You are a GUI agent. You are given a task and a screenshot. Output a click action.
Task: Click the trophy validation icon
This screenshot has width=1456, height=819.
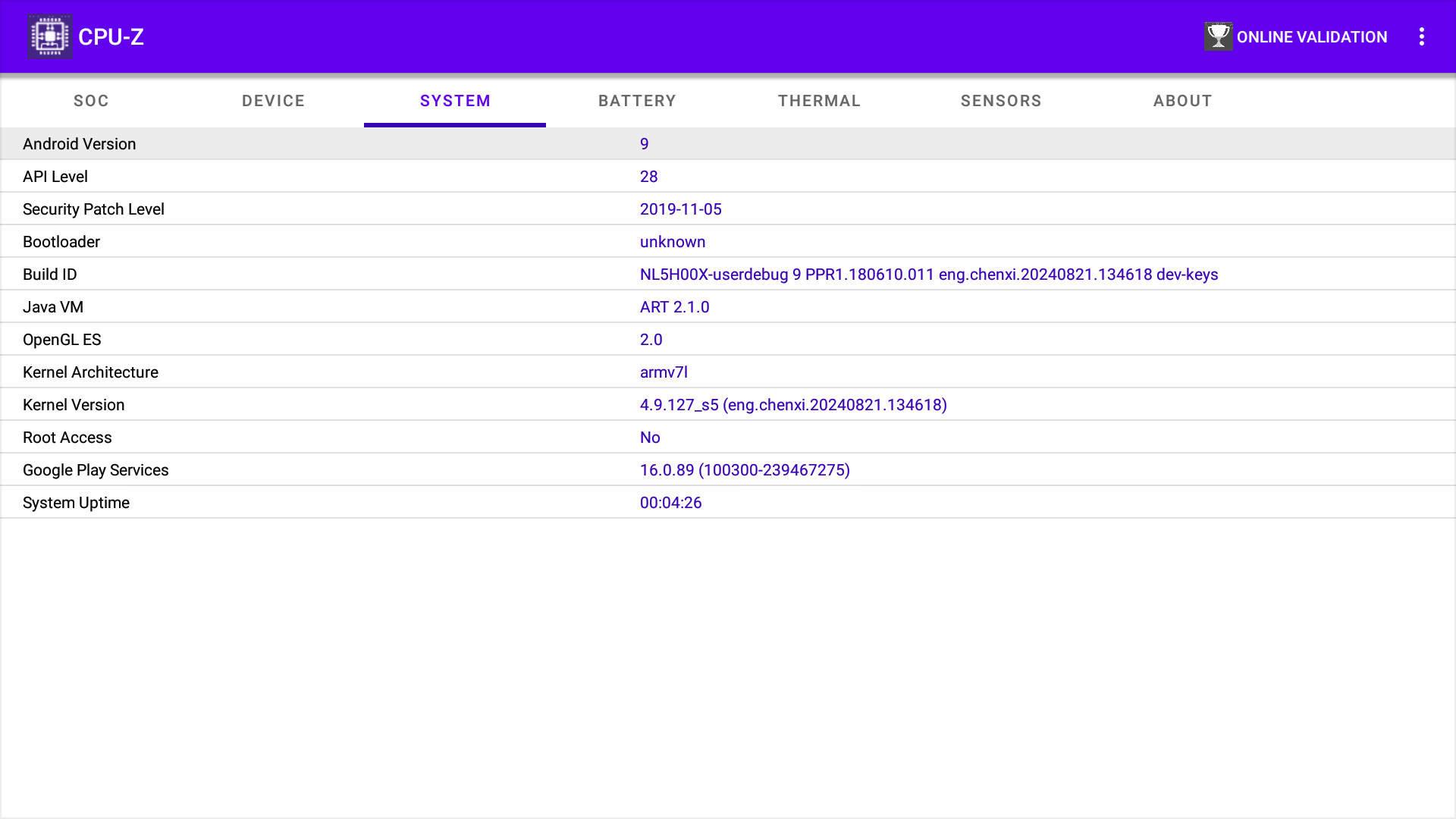[x=1218, y=36]
